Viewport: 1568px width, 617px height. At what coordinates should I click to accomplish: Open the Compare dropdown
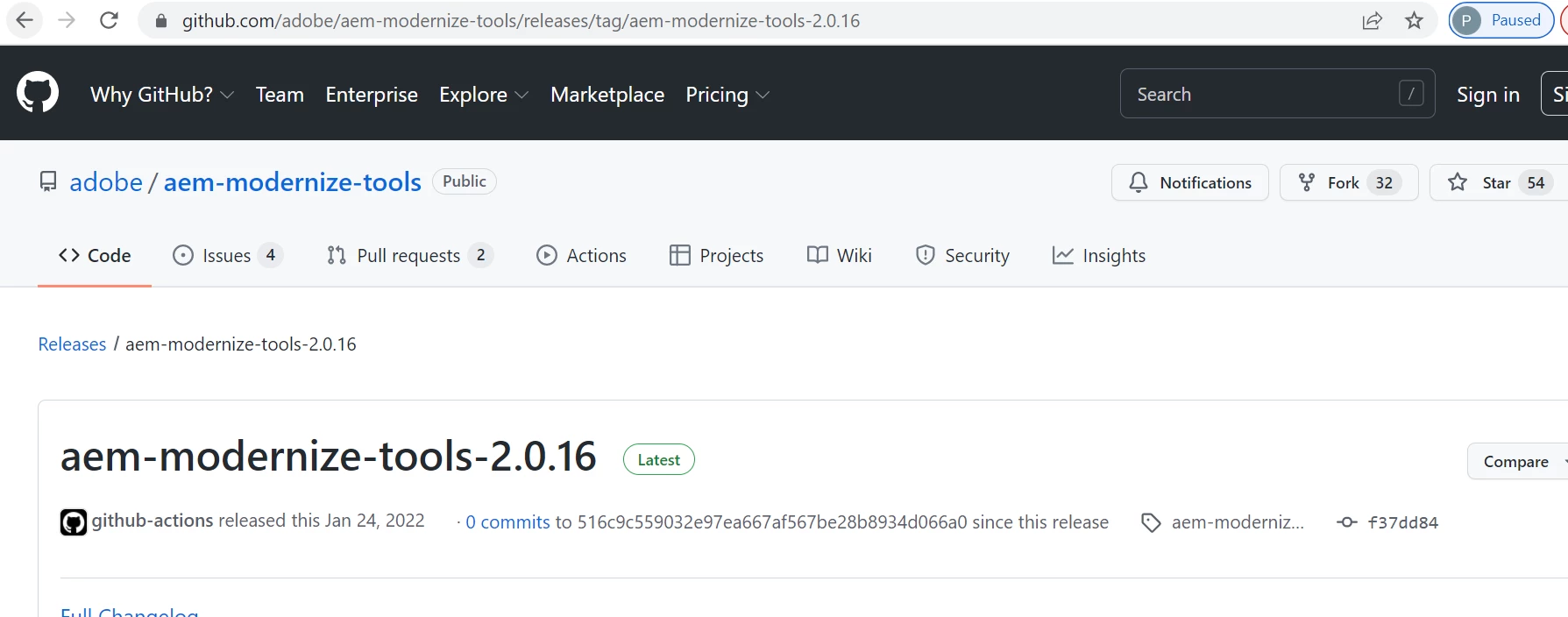point(1518,461)
